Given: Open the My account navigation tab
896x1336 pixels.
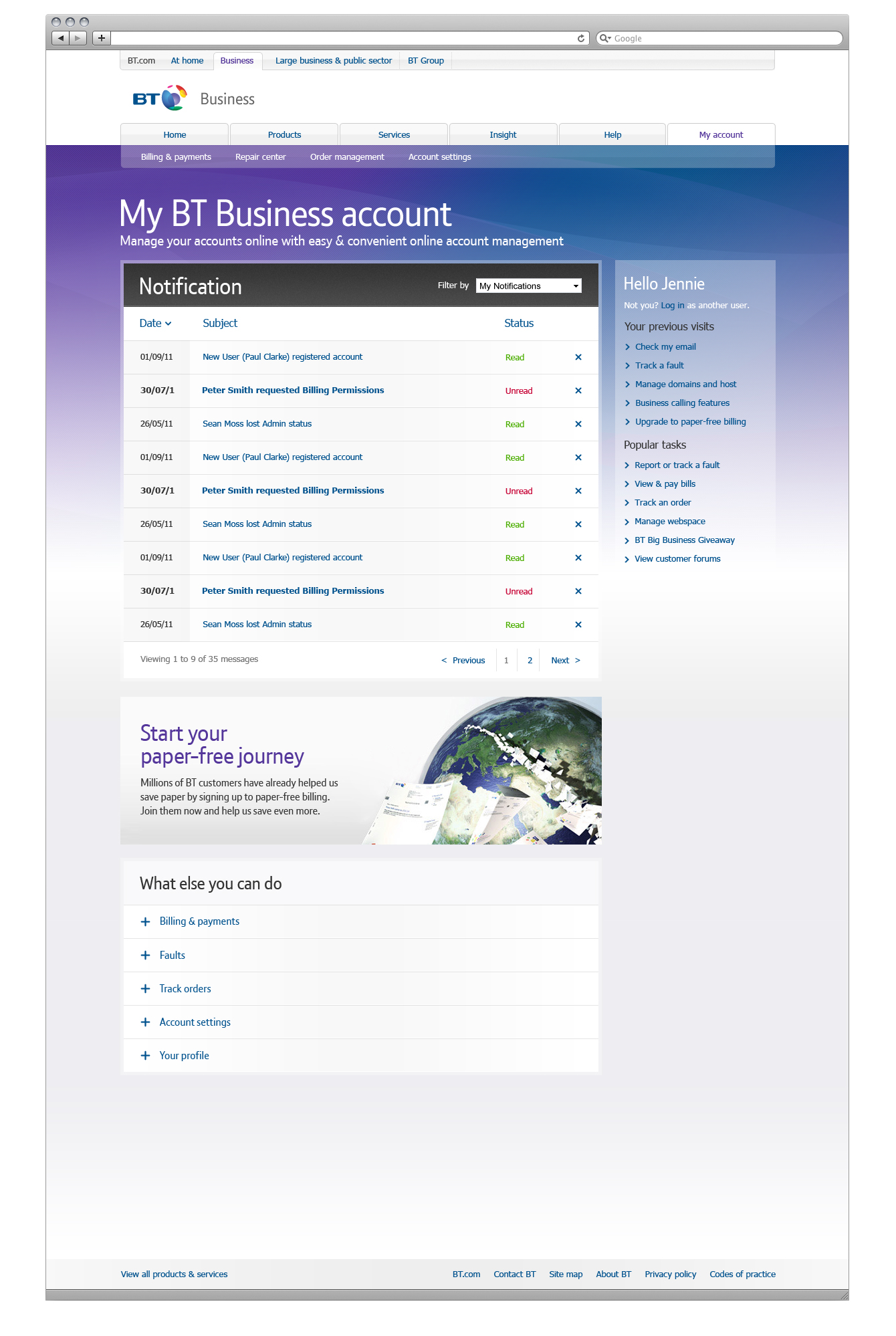Looking at the screenshot, I should (721, 134).
